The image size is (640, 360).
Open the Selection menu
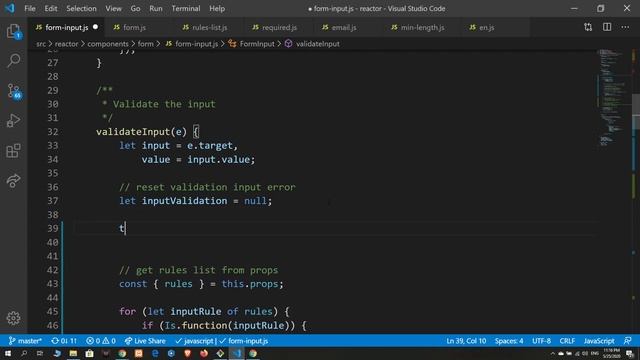[81, 9]
